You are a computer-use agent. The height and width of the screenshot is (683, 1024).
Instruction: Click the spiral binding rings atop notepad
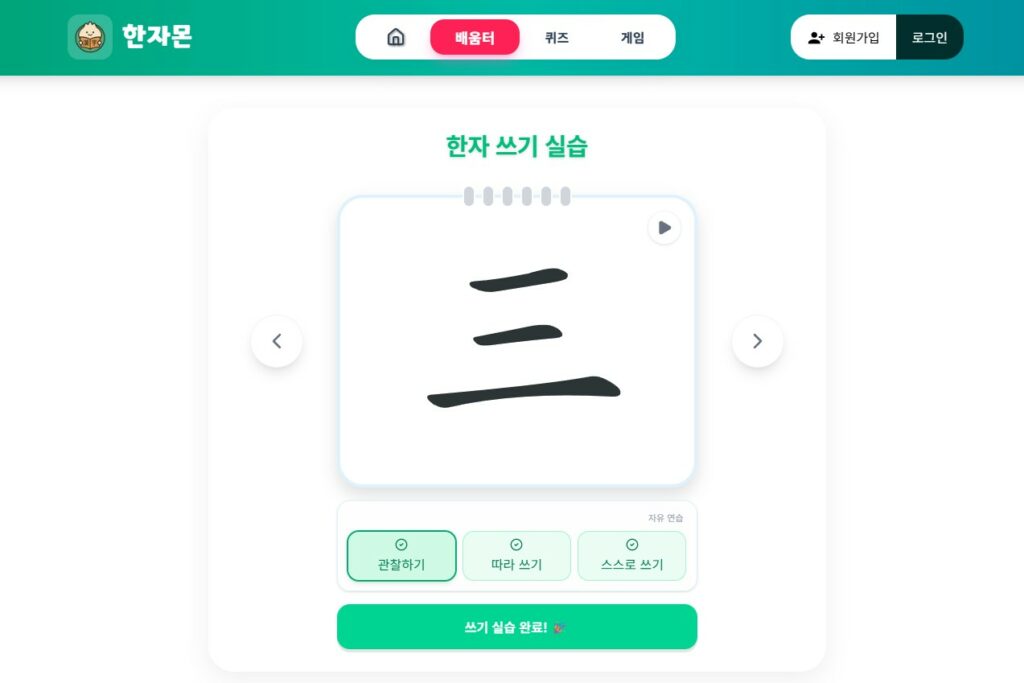click(517, 196)
